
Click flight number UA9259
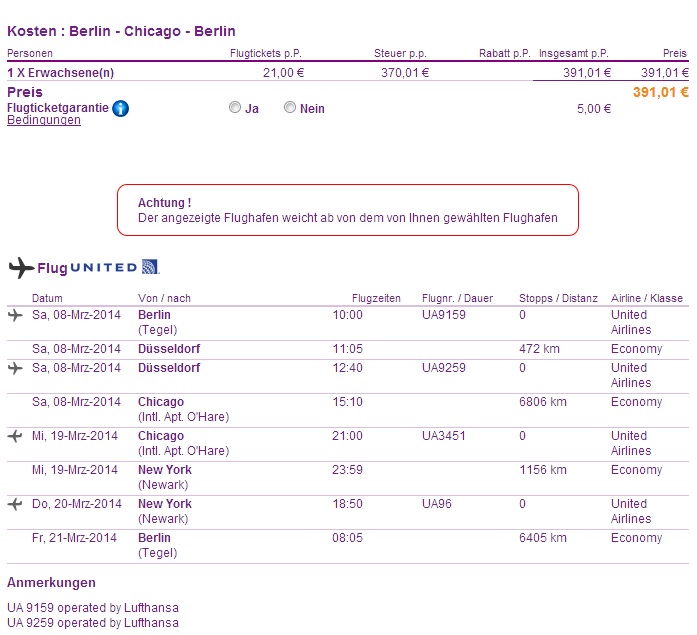[x=444, y=368]
